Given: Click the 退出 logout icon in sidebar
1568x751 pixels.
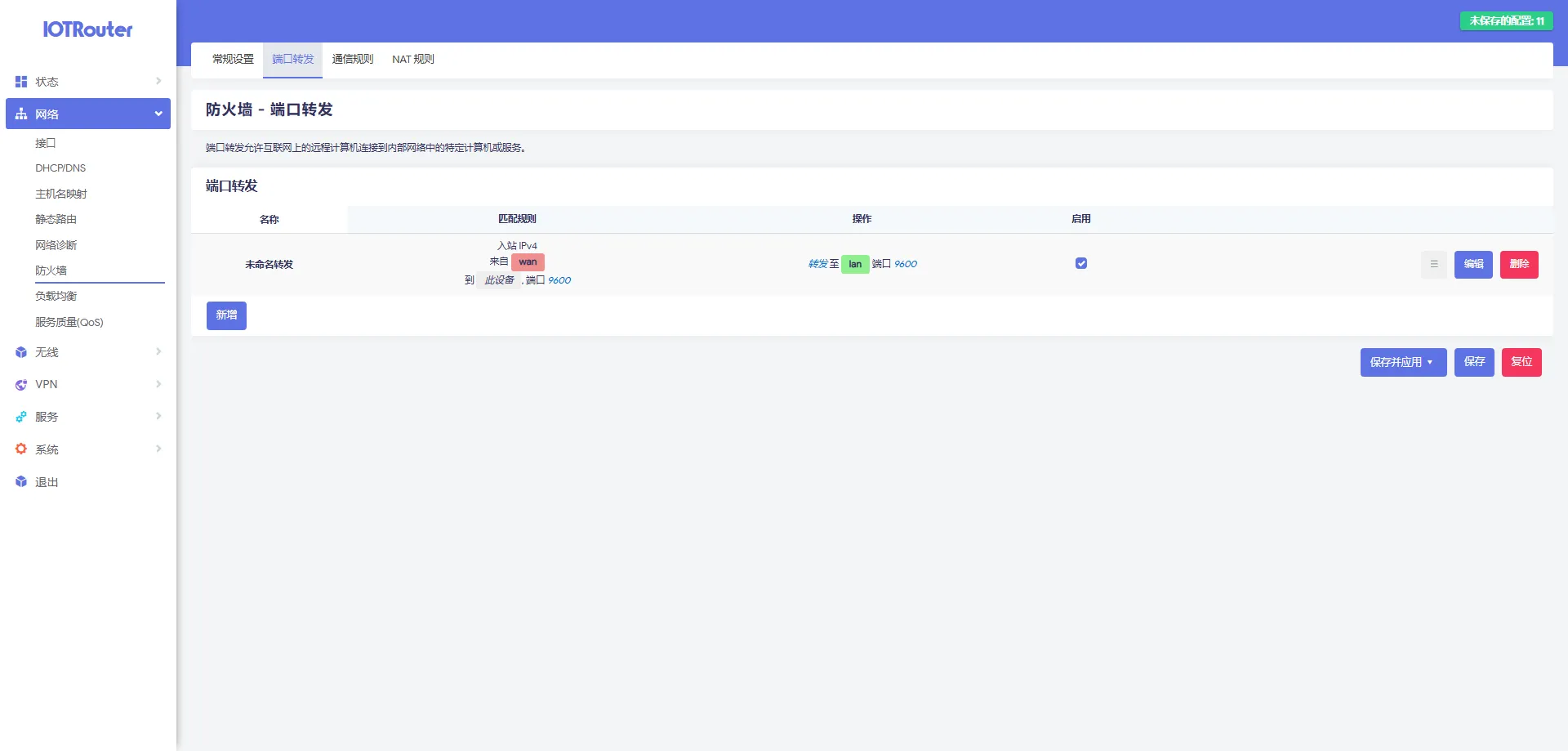Looking at the screenshot, I should coord(21,482).
